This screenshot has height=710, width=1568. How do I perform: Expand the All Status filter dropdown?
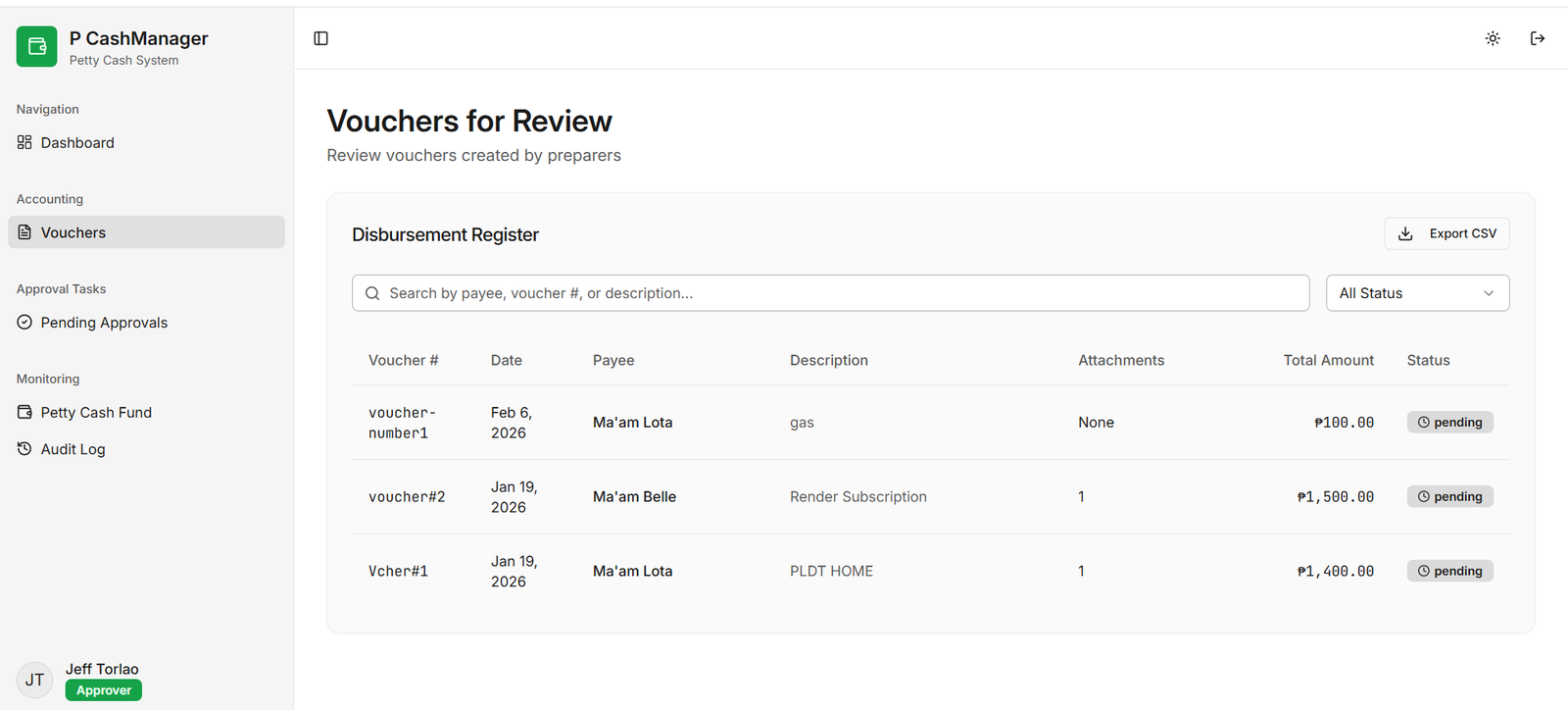click(x=1416, y=293)
